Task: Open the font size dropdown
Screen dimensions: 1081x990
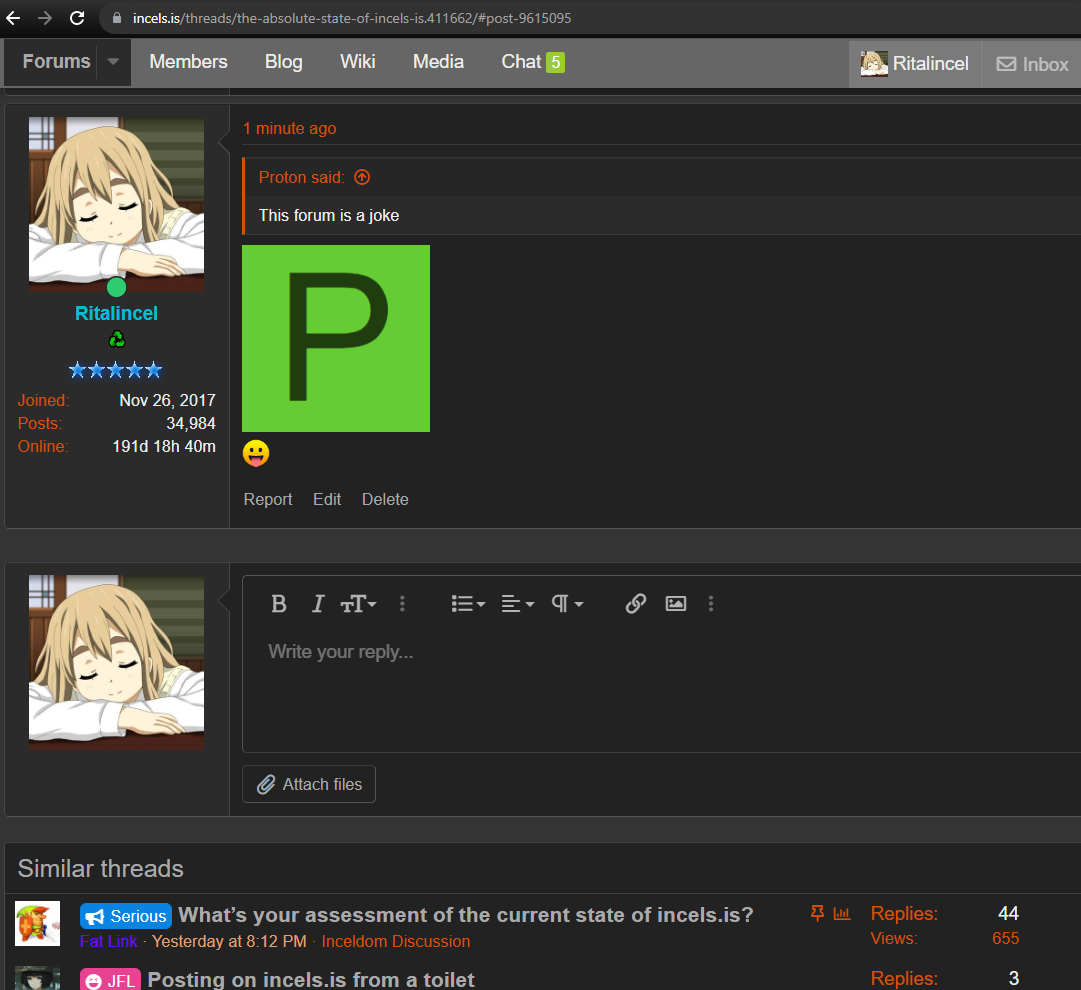Action: (358, 604)
